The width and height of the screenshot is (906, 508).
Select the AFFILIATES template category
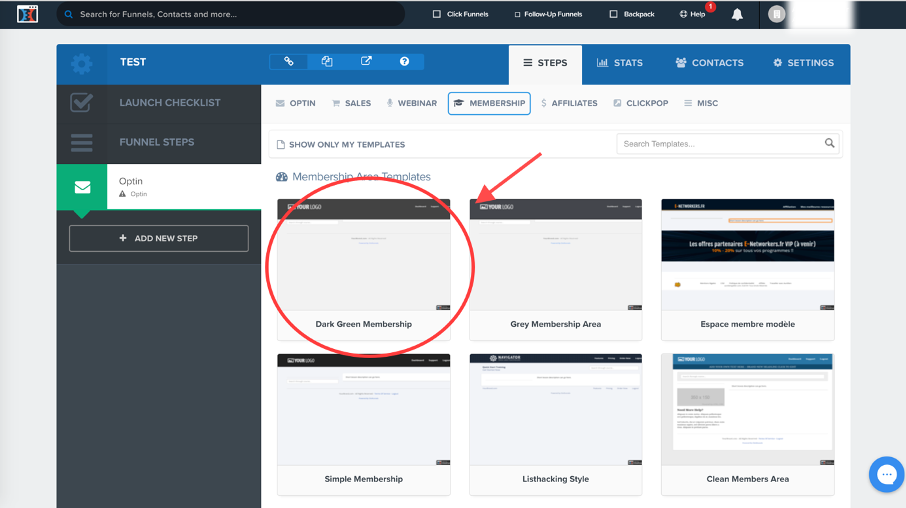(x=569, y=103)
